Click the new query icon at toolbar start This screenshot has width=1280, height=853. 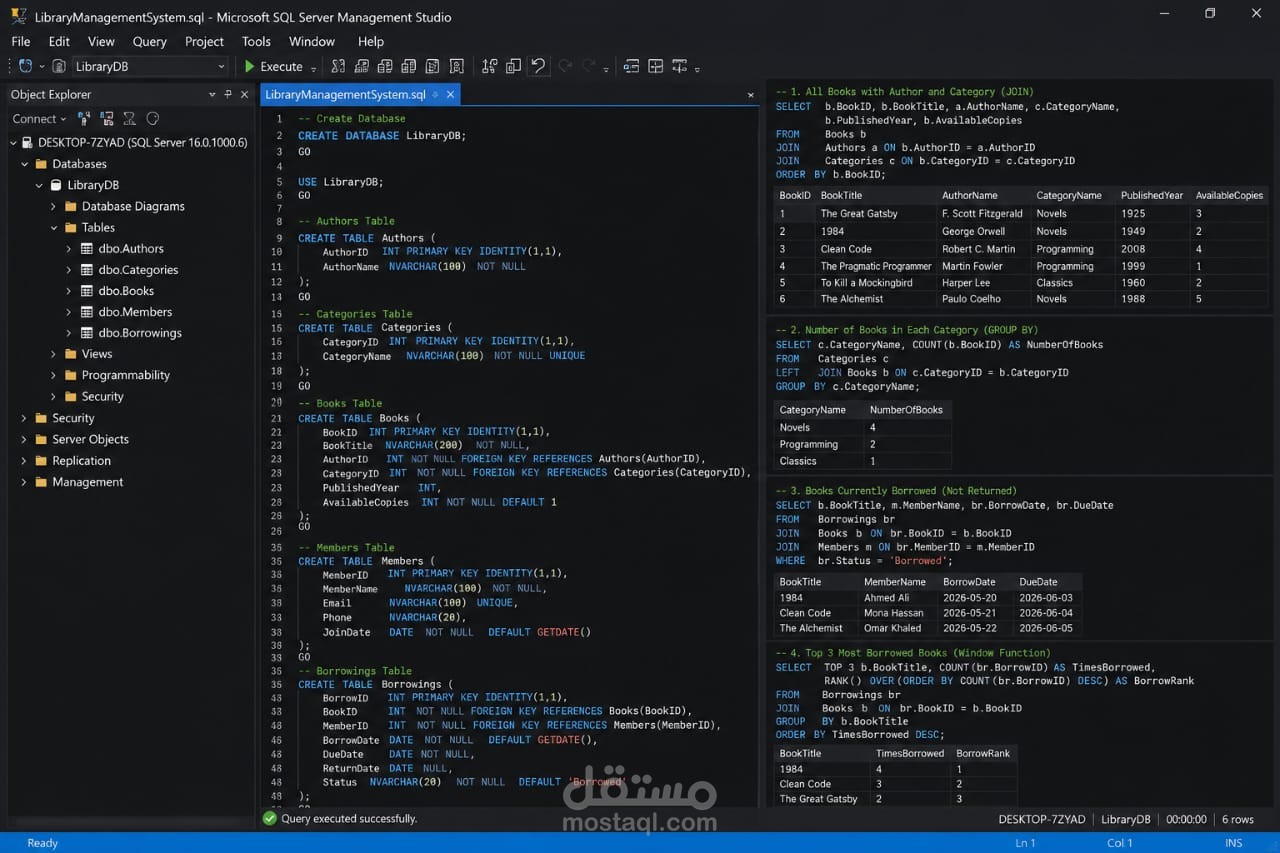25,66
